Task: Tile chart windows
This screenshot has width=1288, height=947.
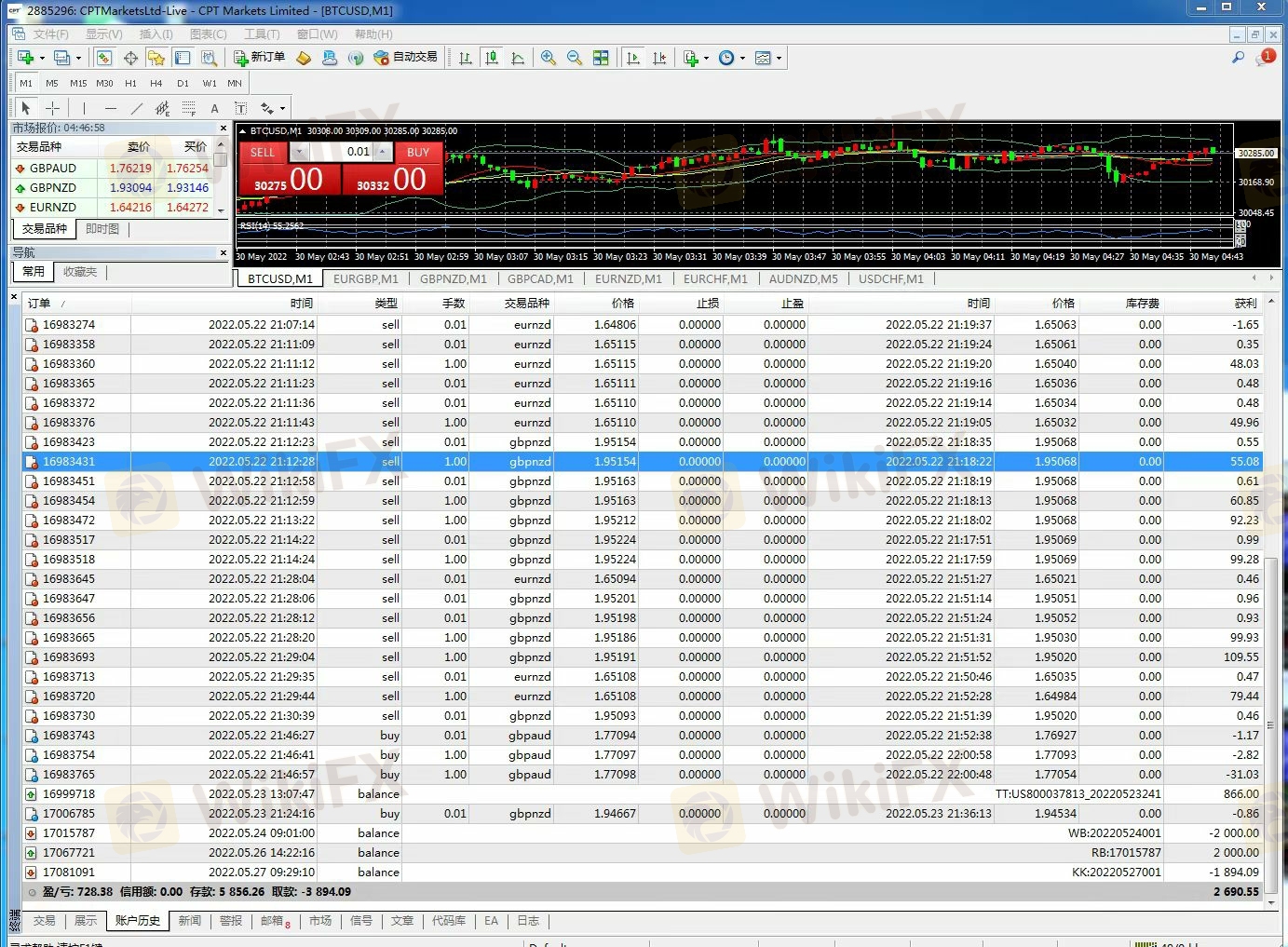Action: pos(601,58)
